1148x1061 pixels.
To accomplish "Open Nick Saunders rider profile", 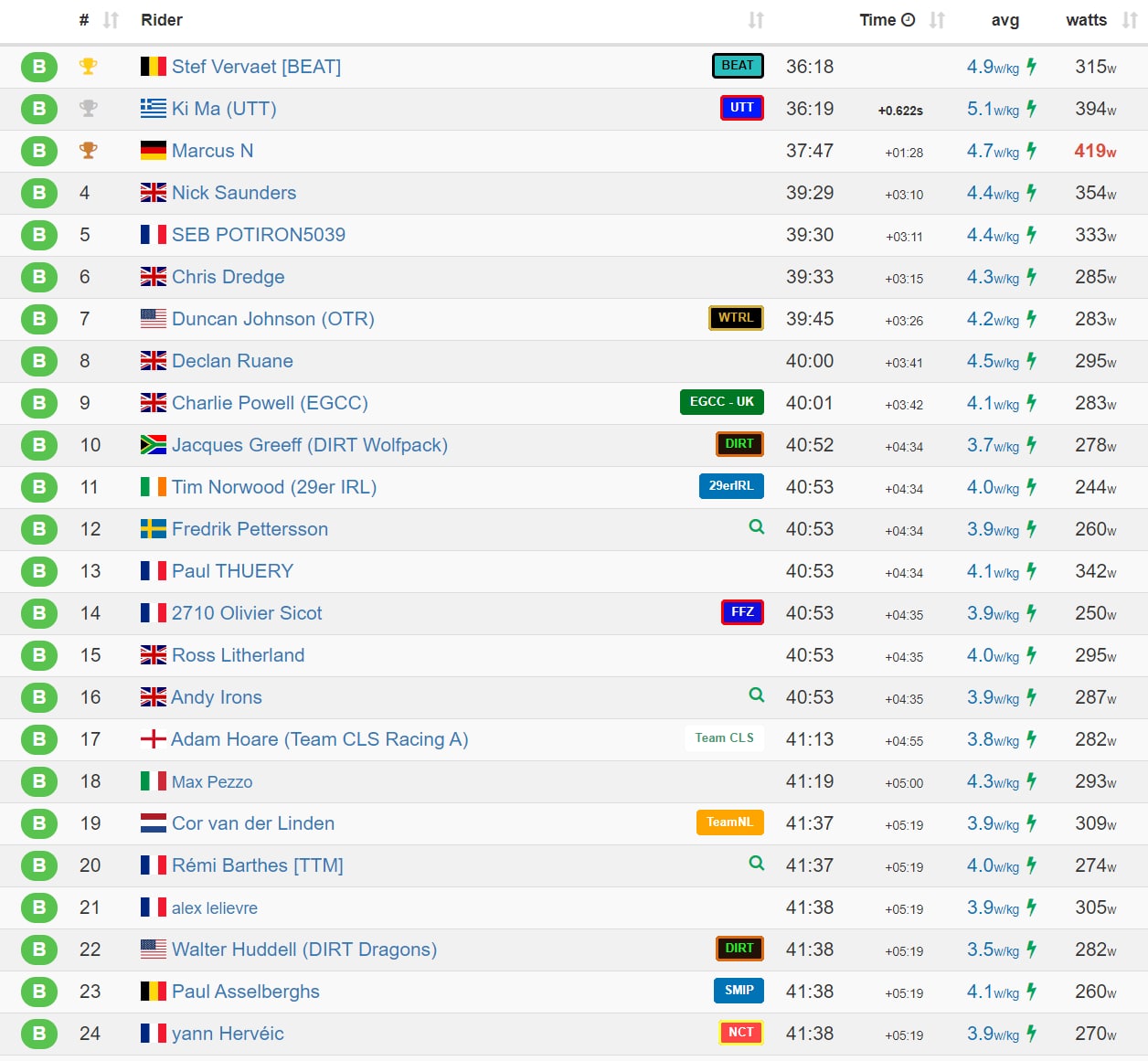I will (x=234, y=193).
